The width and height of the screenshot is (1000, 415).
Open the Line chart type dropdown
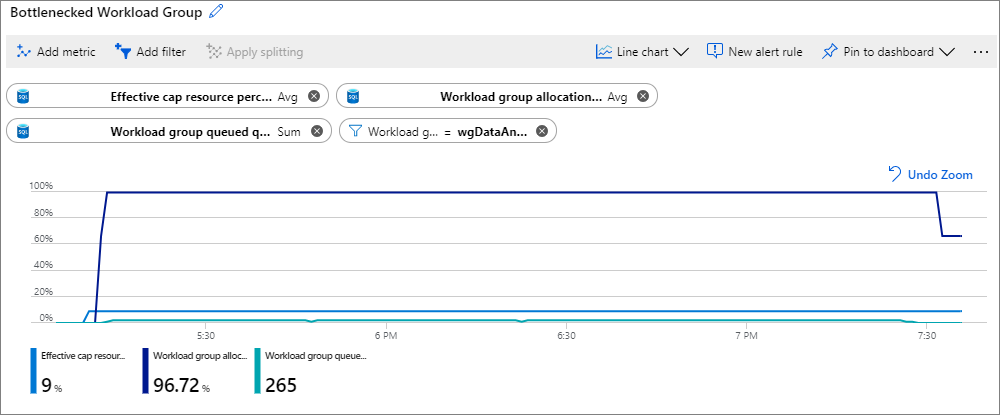pyautogui.click(x=642, y=52)
